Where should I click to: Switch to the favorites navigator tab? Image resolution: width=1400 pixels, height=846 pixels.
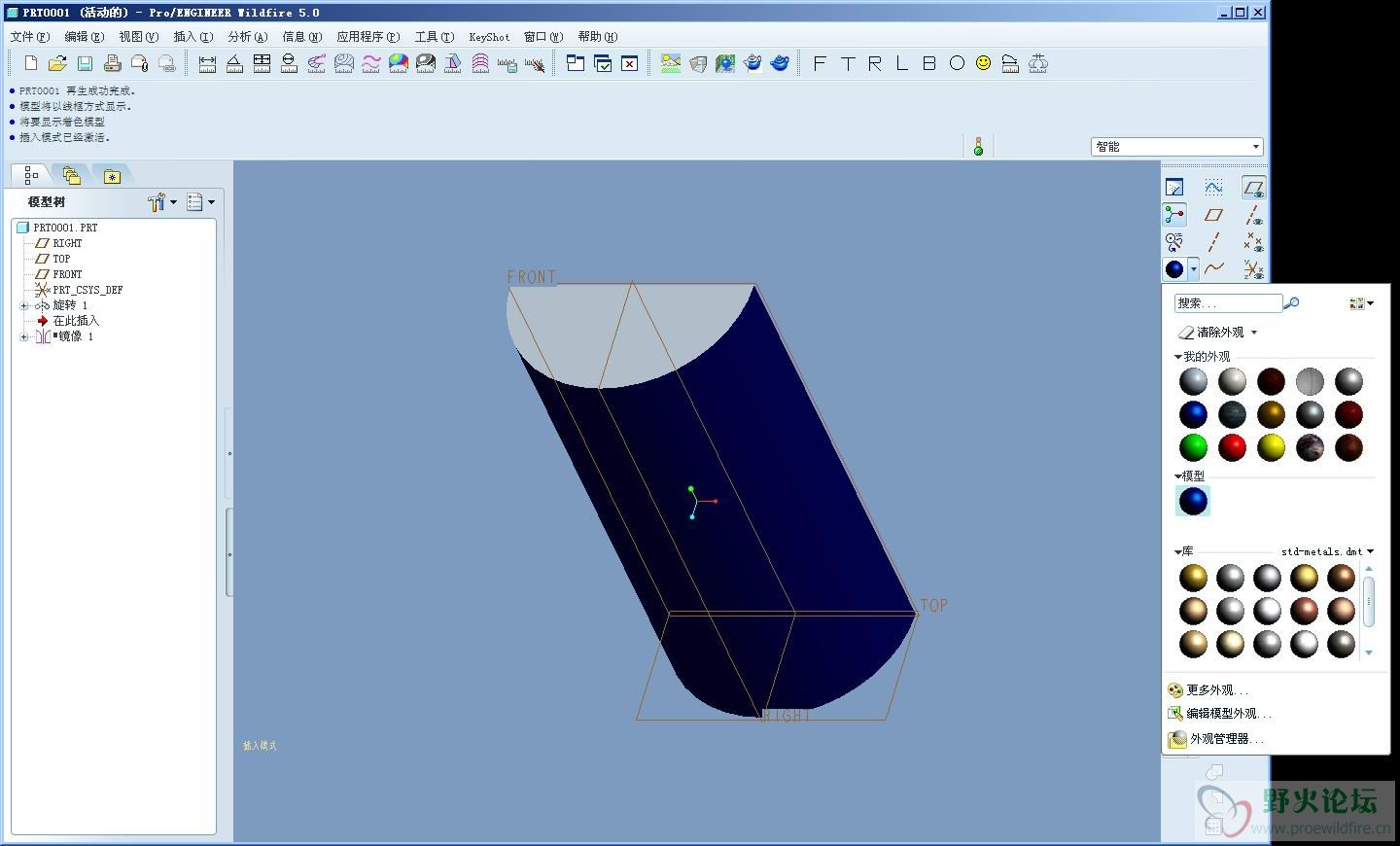click(x=112, y=175)
